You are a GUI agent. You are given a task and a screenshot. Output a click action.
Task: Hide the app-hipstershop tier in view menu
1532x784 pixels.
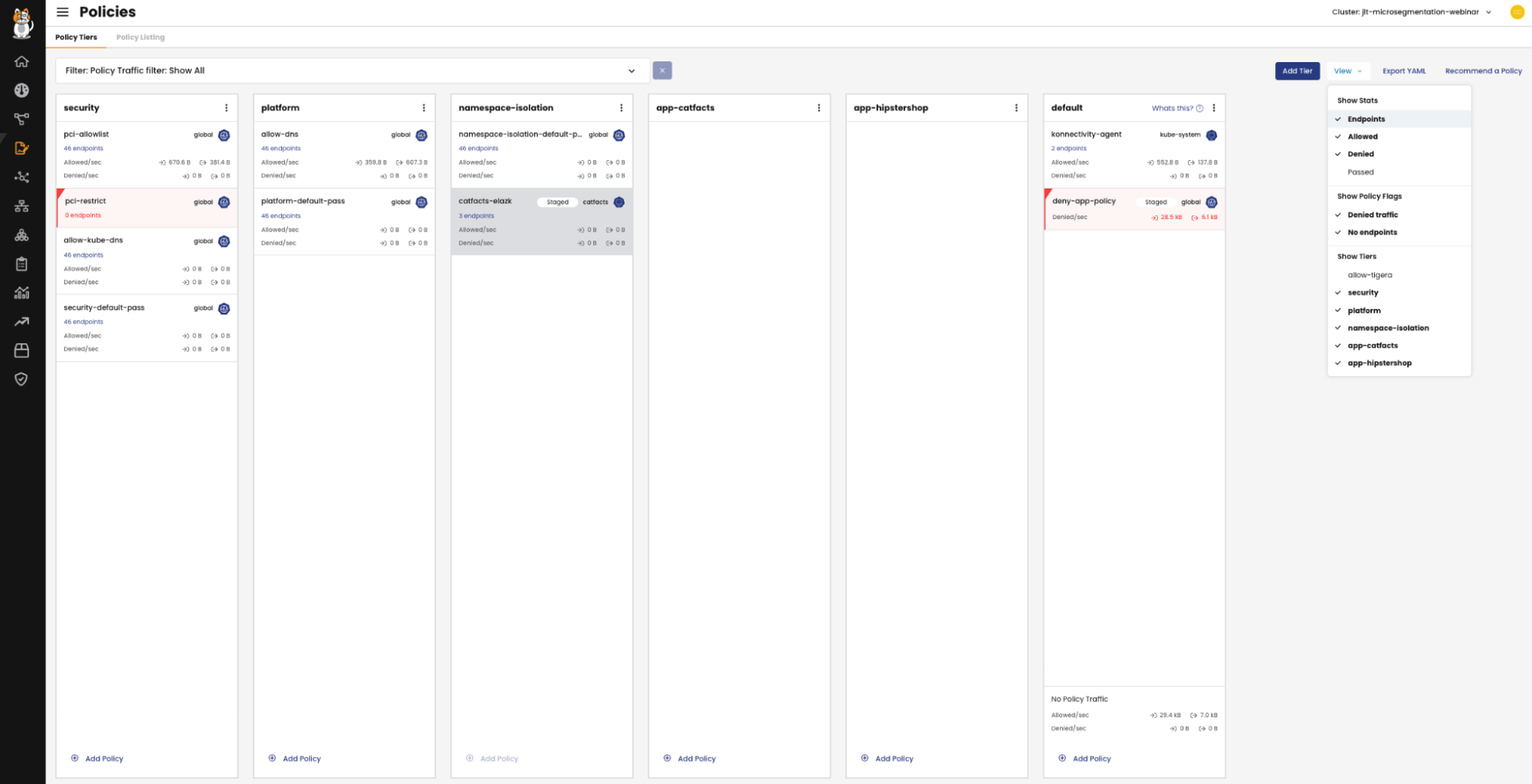1399,363
